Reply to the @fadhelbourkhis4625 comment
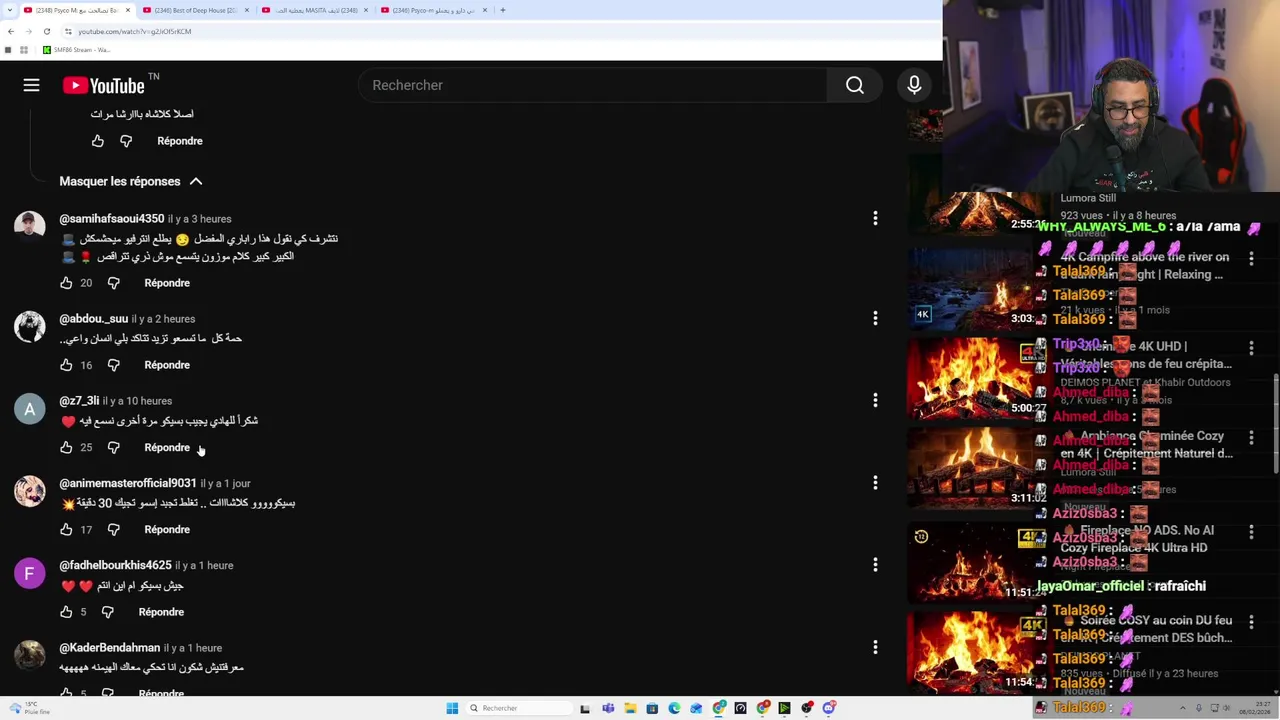 coord(161,611)
